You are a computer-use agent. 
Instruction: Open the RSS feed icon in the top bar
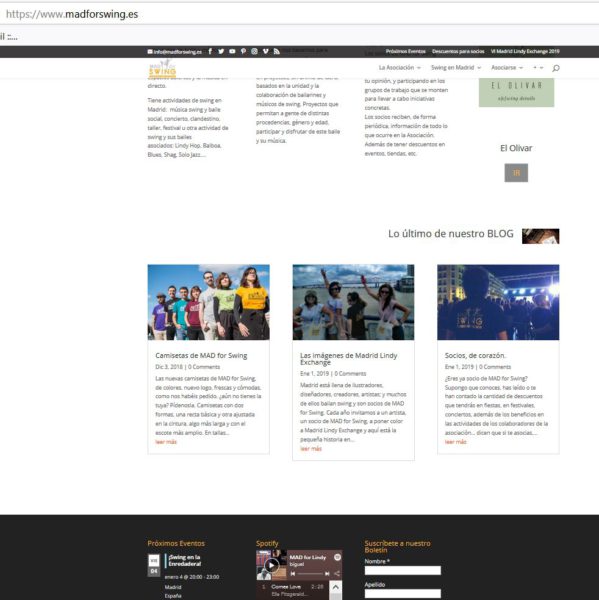[277, 51]
